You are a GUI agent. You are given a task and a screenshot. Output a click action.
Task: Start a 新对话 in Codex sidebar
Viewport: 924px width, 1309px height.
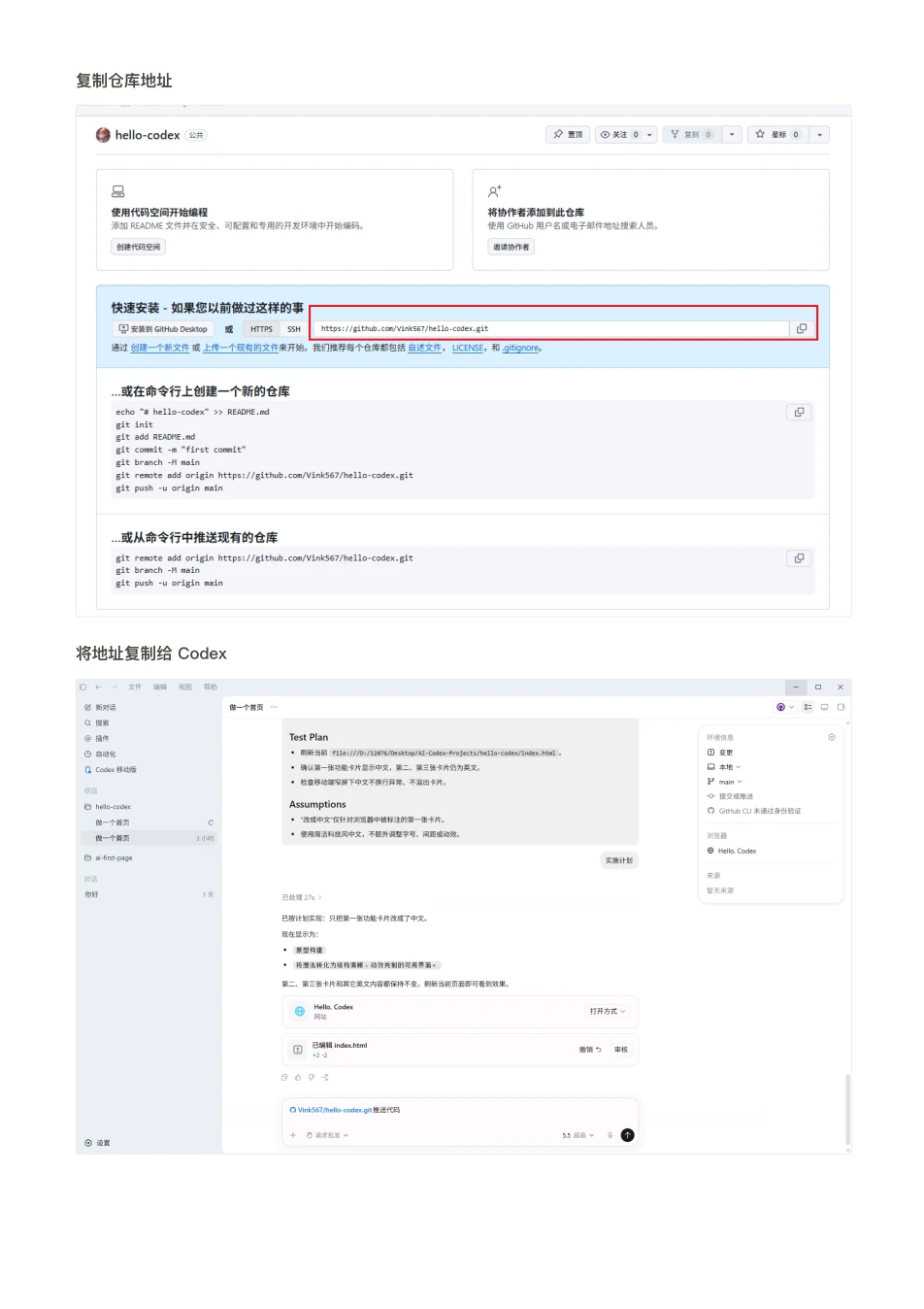100,707
